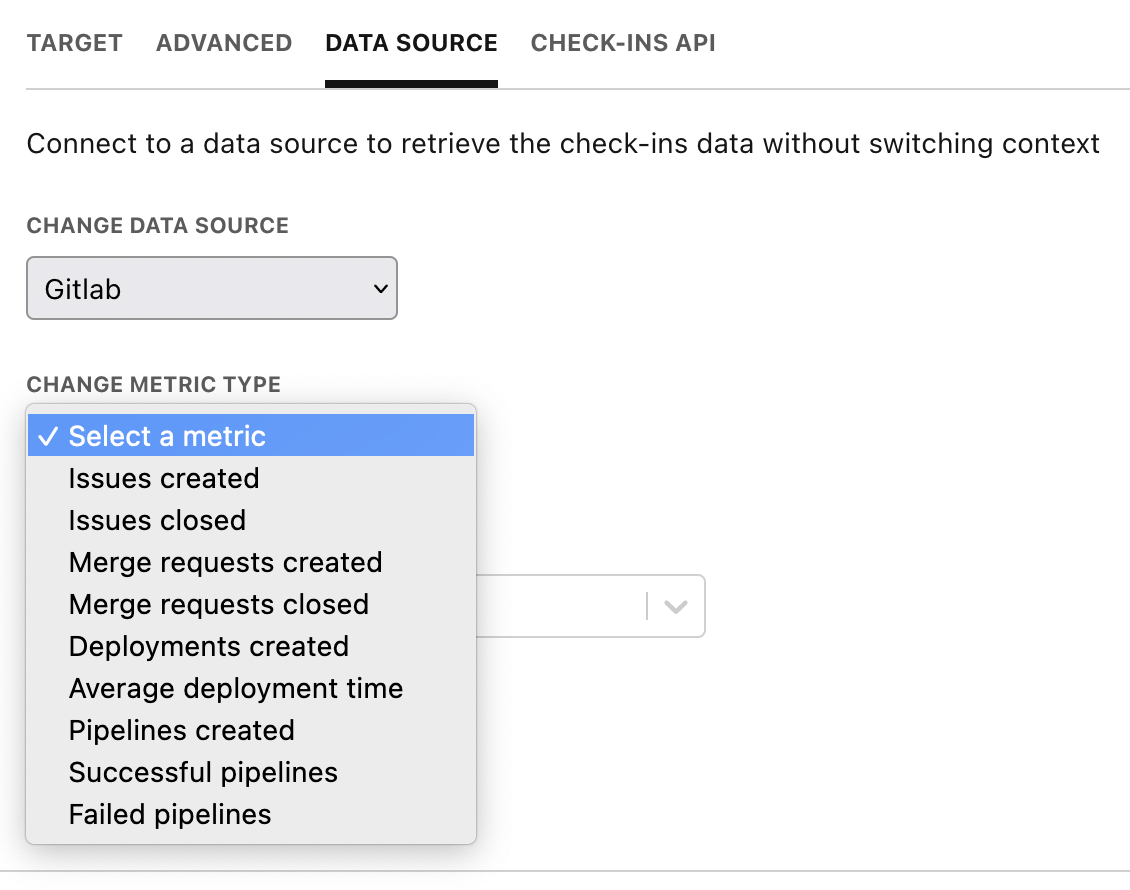Expand the chevron on the partially hidden select

pyautogui.click(x=676, y=606)
